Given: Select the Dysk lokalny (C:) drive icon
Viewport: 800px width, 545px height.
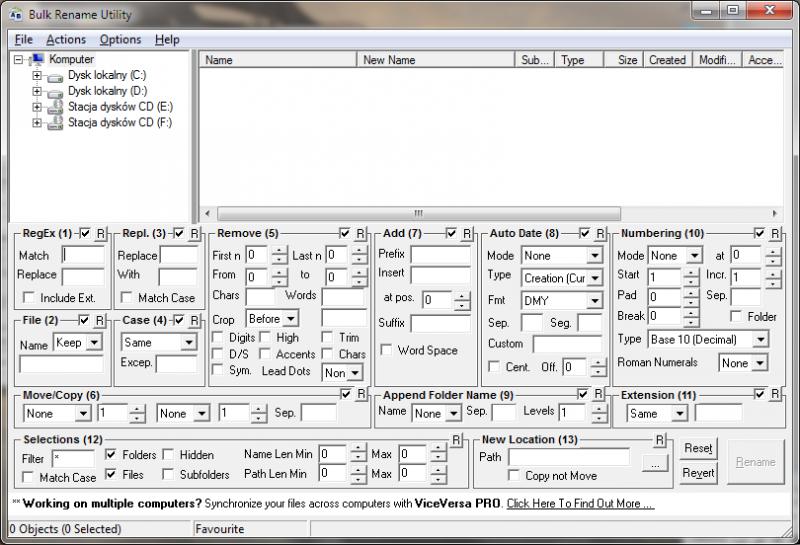Looking at the screenshot, I should tap(55, 76).
